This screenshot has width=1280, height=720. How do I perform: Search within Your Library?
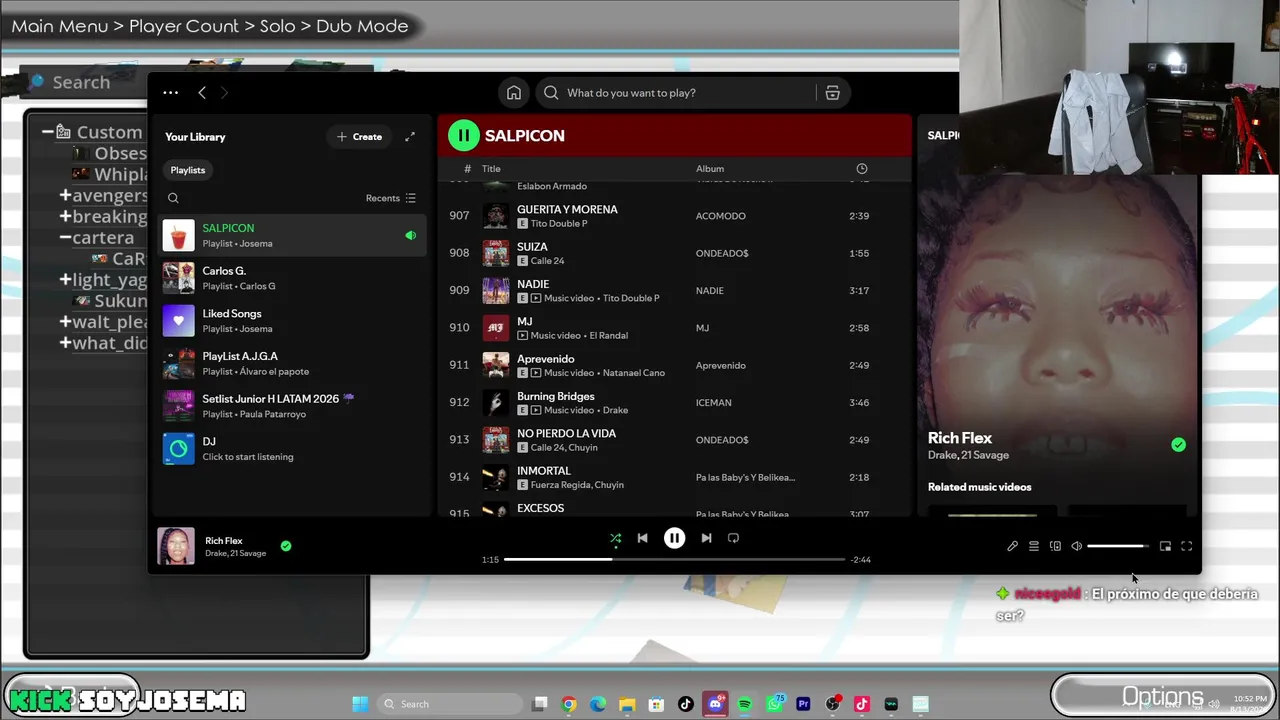[173, 198]
